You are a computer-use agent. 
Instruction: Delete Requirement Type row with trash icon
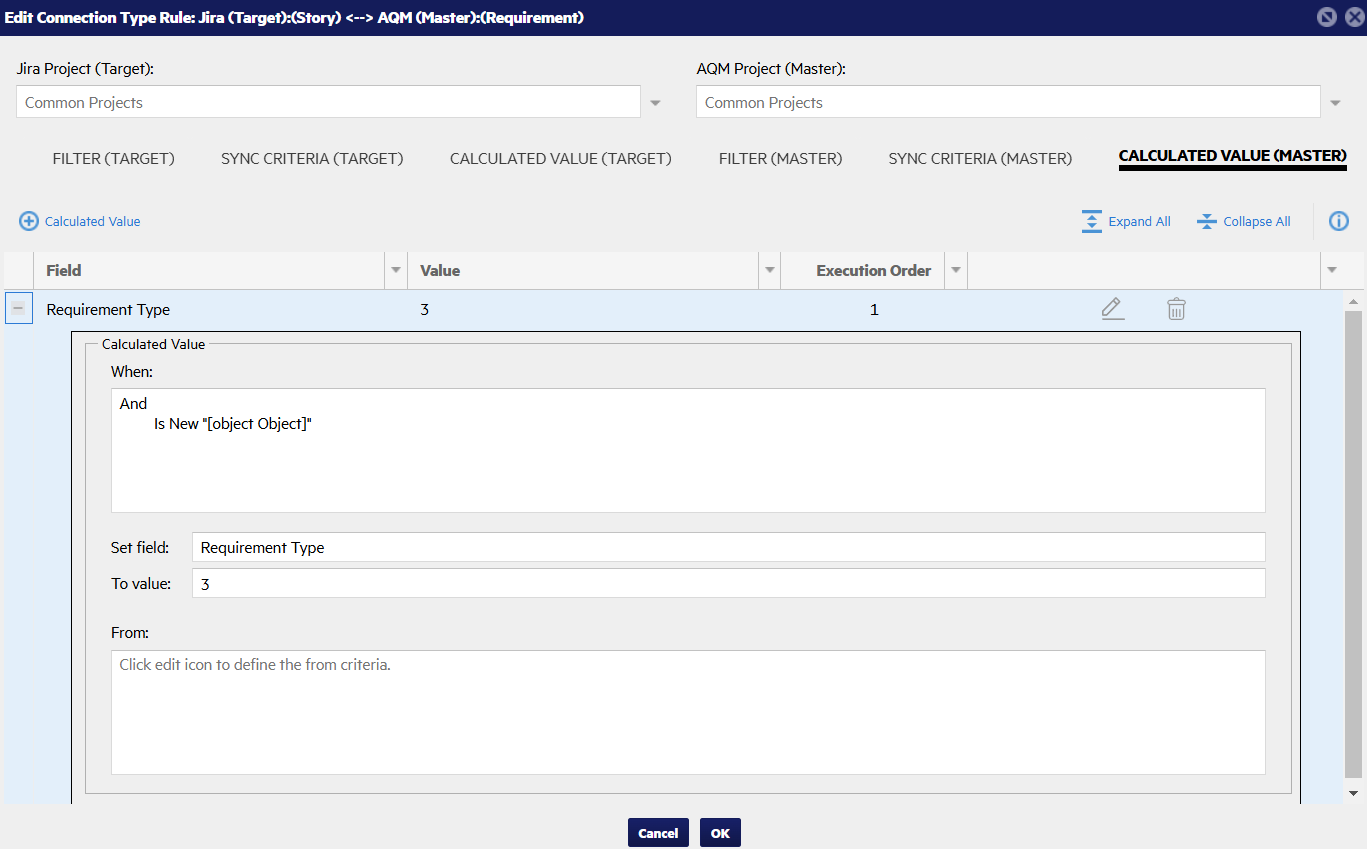[x=1176, y=309]
